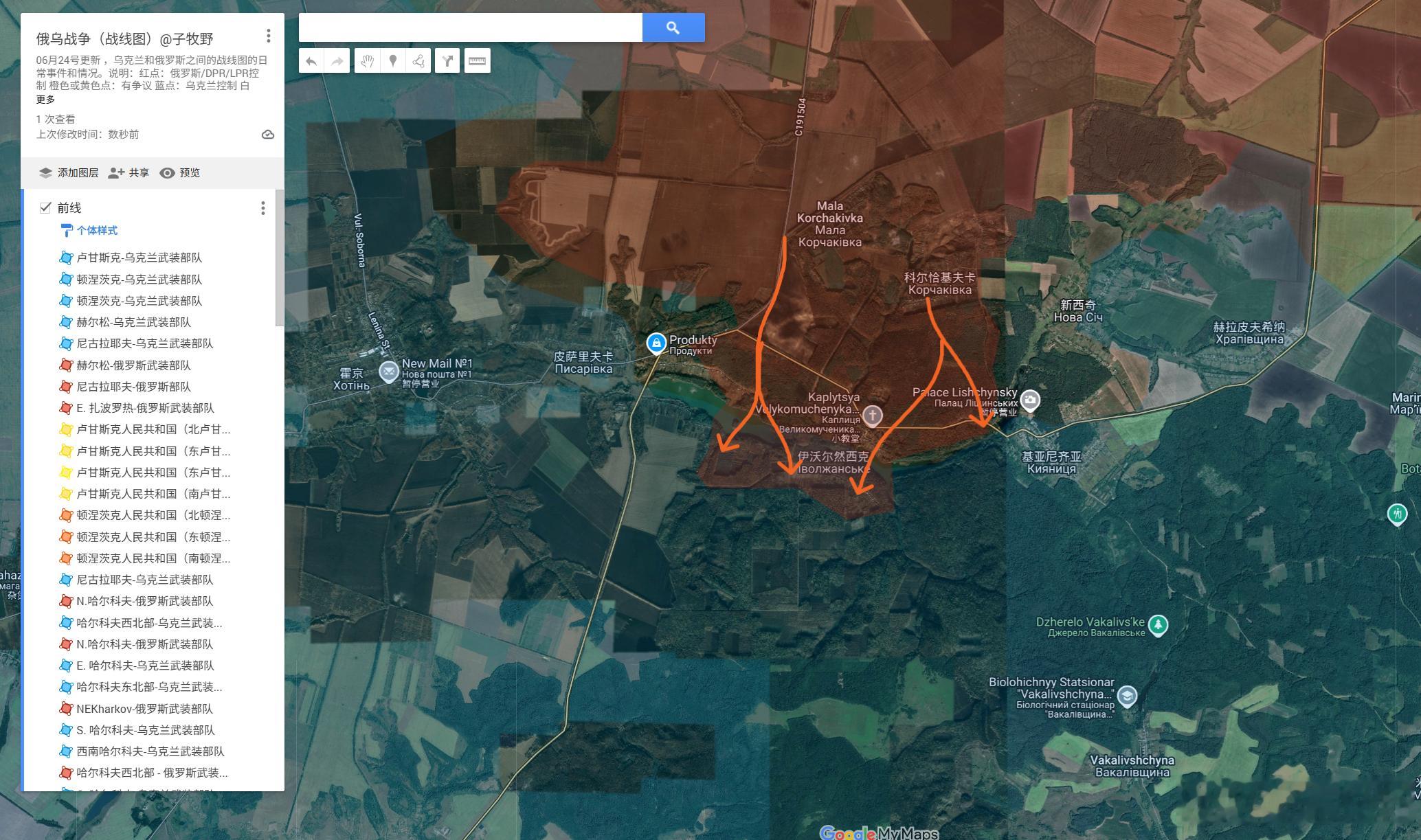Click red polygon icon of first N.哈尔科夫-俄罗斯武装部队
1421x840 pixels.
66,601
